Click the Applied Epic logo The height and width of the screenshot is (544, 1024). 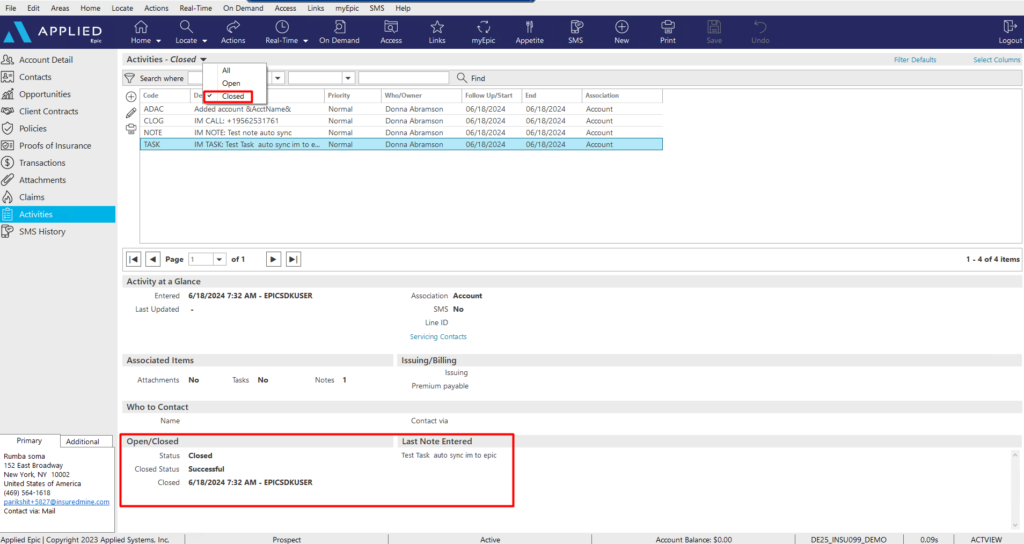click(x=54, y=31)
